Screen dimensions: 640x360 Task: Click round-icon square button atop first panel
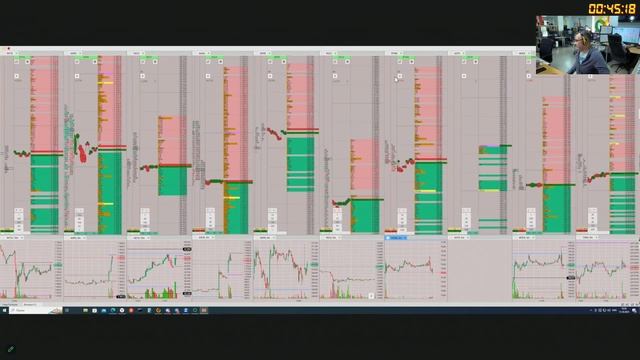[x=28, y=62]
